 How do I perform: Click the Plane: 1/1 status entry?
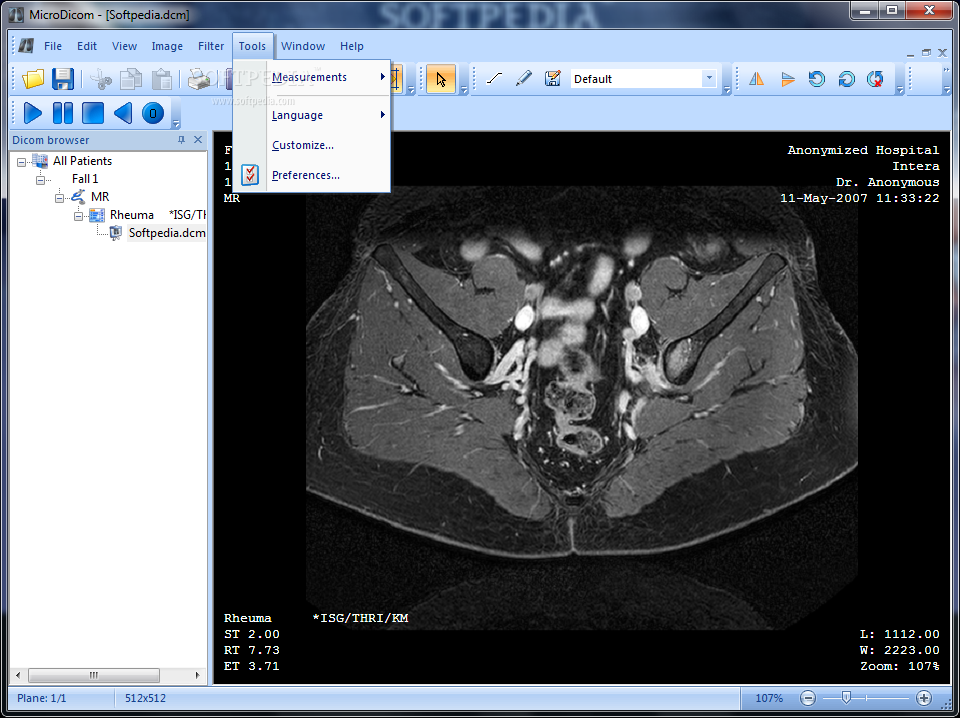(42, 698)
